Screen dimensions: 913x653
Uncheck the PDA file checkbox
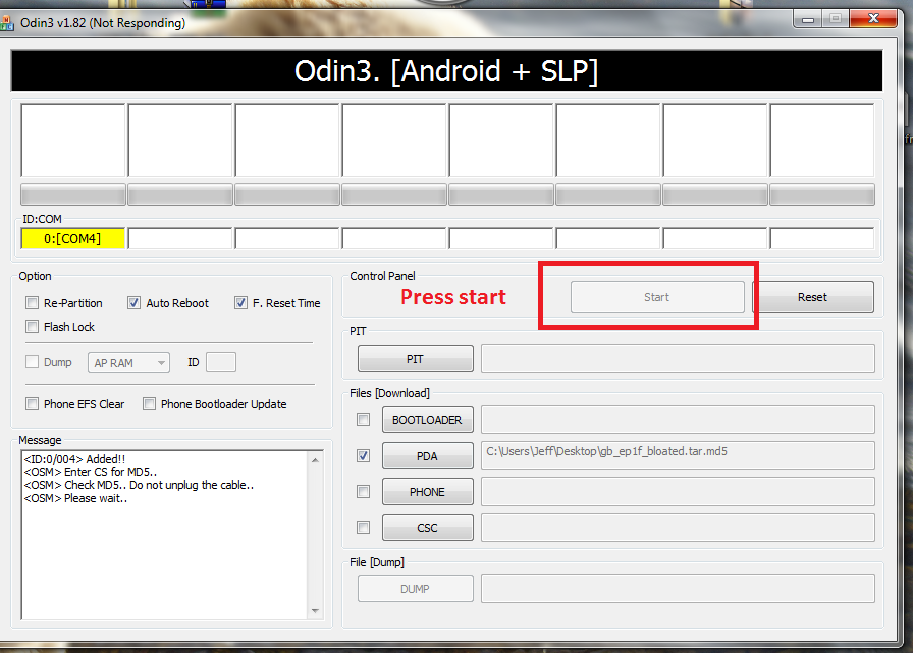pos(363,456)
